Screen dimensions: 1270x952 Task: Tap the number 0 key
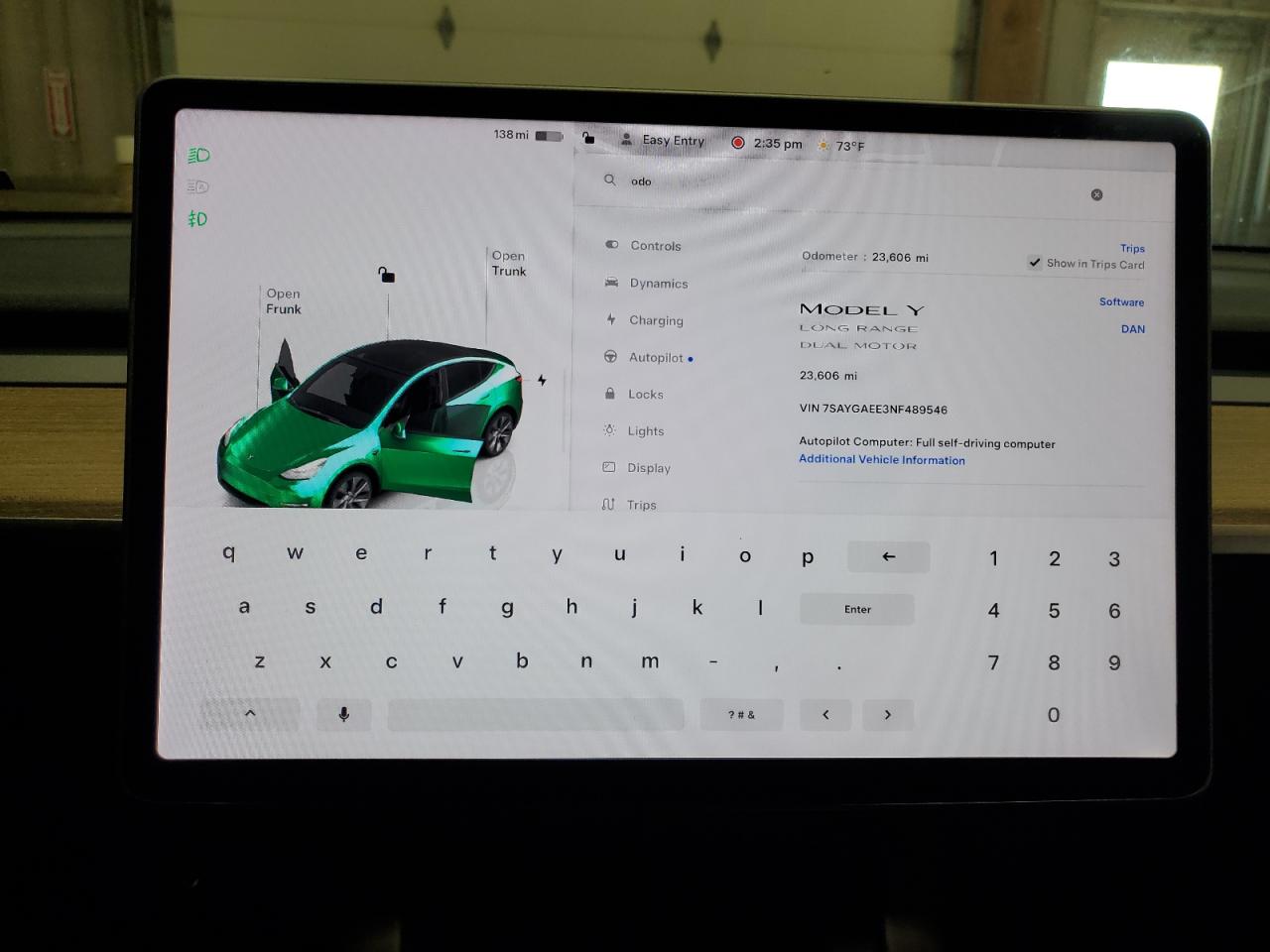(1054, 715)
